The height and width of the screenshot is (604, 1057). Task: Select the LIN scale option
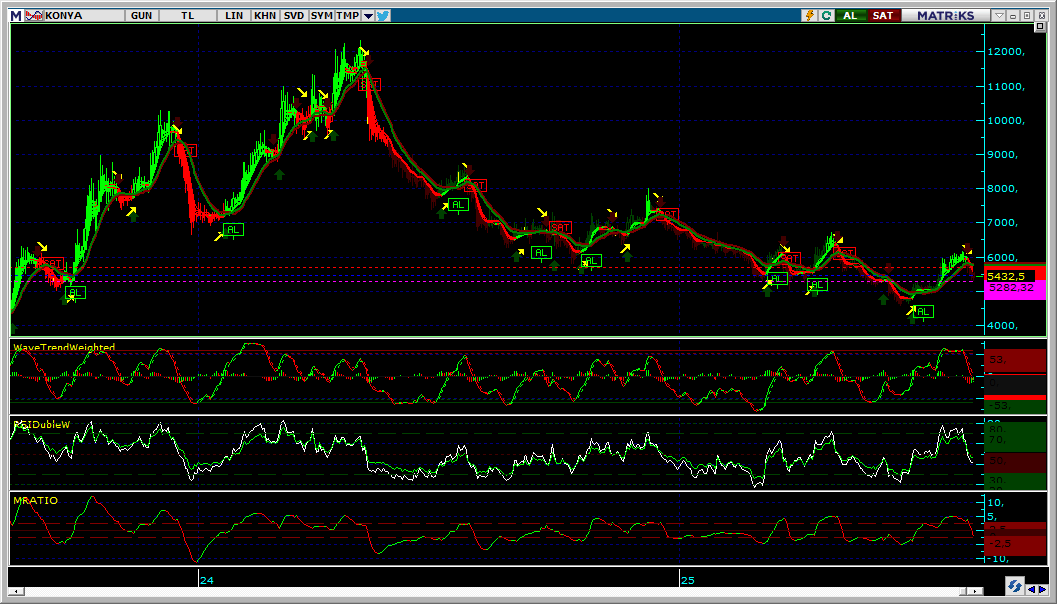click(x=234, y=15)
